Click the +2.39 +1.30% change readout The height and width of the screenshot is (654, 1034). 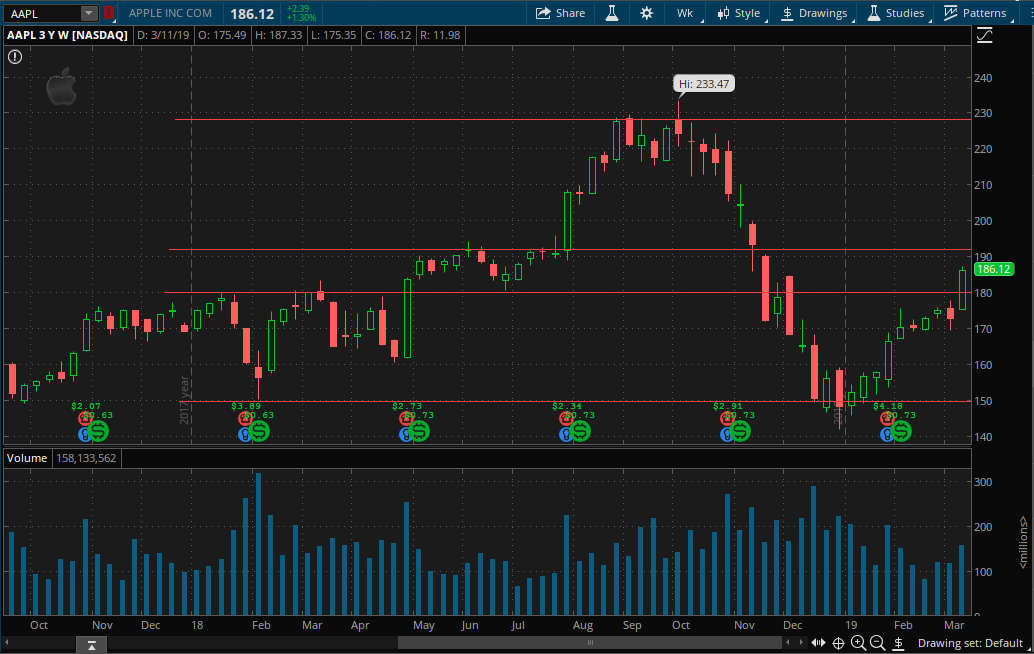point(301,13)
